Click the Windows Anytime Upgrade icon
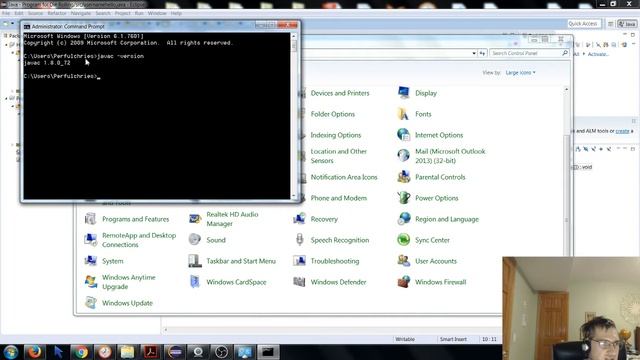The image size is (640, 360). click(90, 282)
